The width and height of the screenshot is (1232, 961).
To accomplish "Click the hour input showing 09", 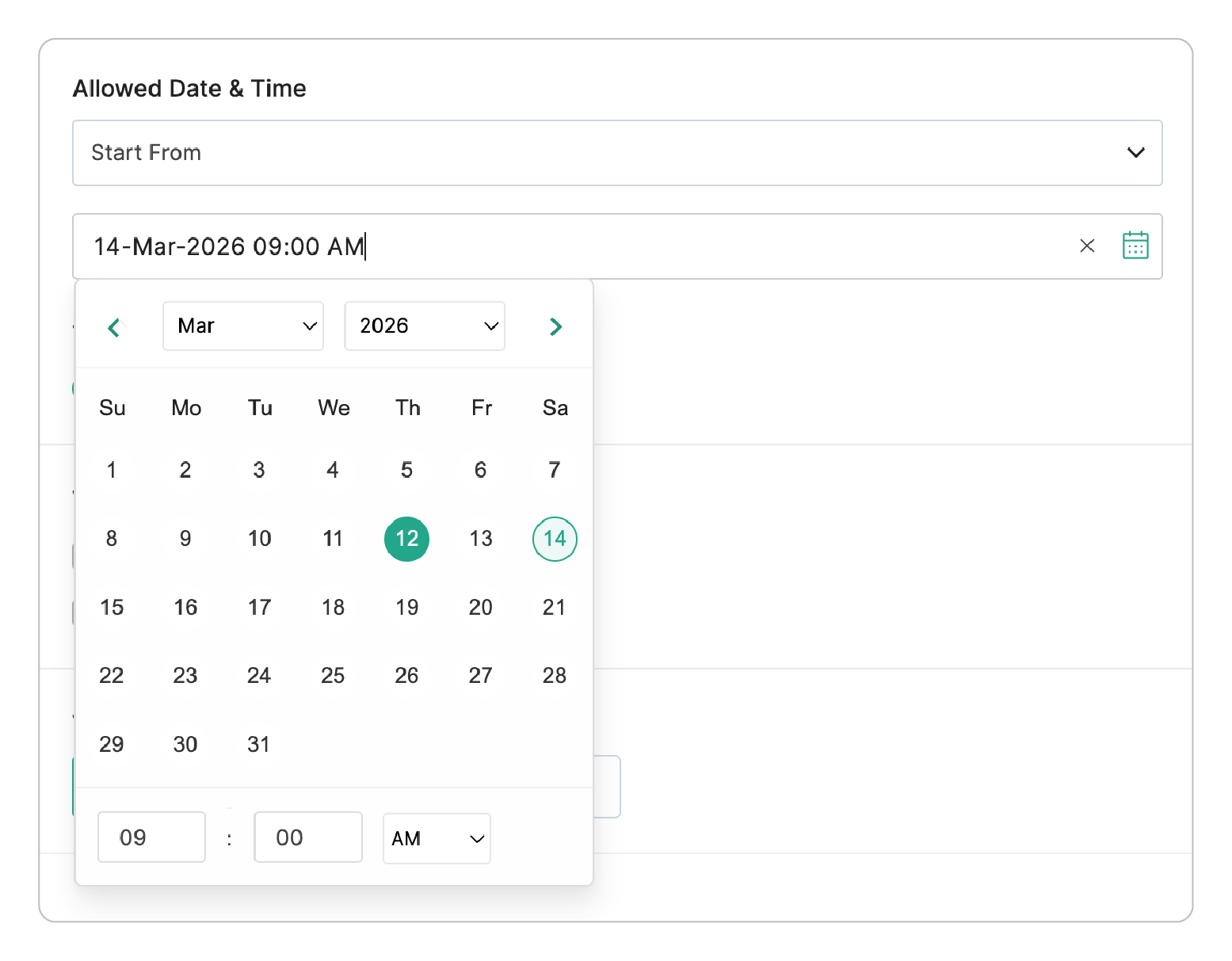I will (x=151, y=837).
